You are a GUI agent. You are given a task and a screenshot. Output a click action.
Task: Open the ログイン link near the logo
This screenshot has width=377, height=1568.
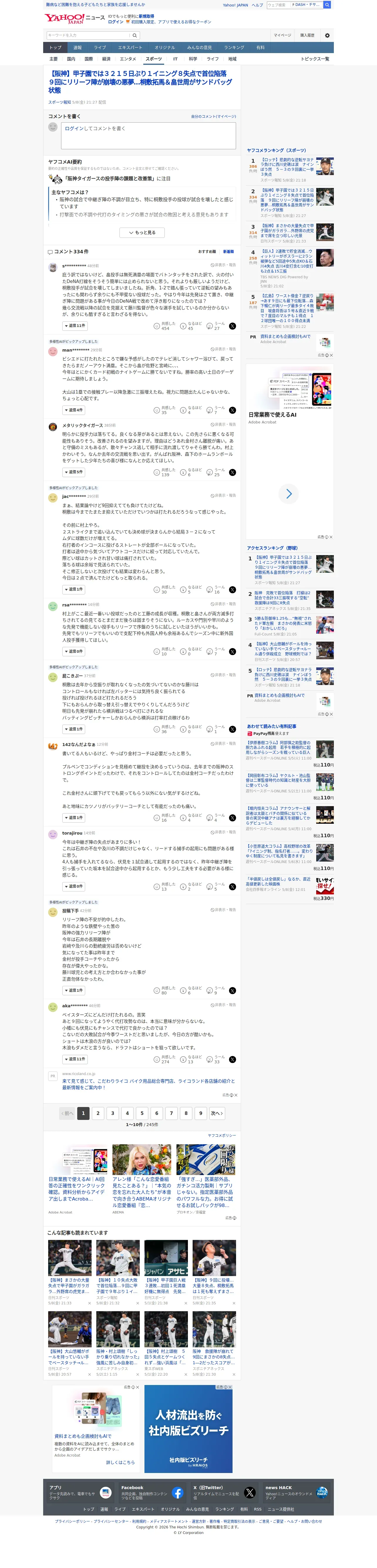[x=116, y=22]
